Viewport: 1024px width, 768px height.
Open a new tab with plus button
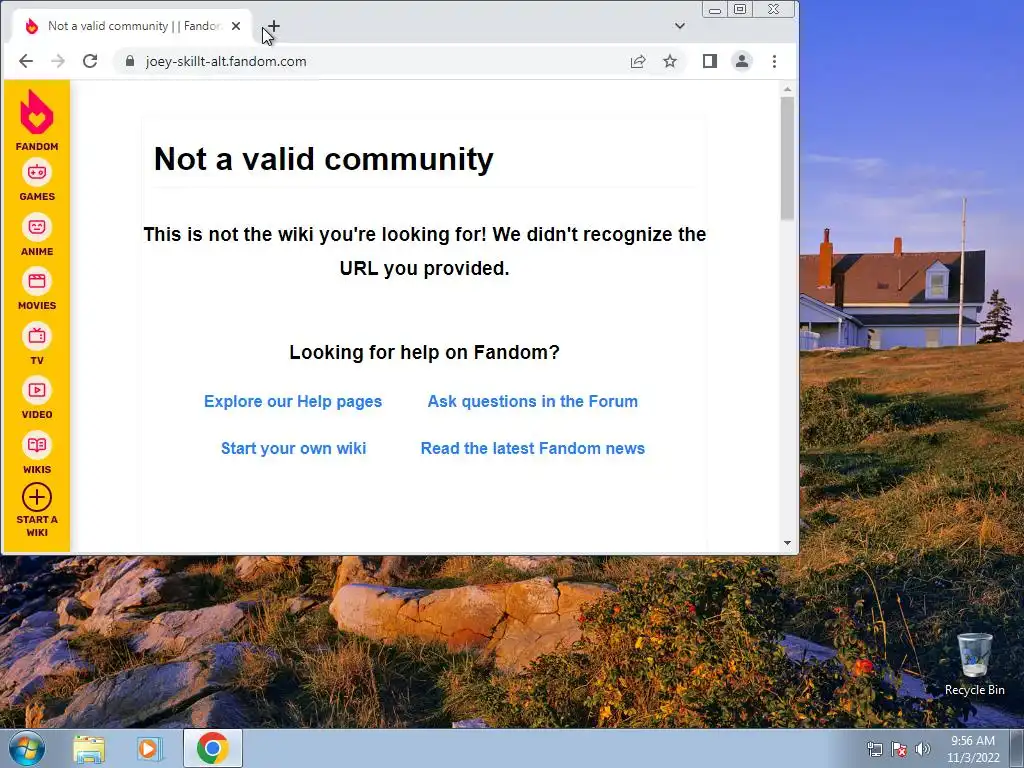(274, 26)
